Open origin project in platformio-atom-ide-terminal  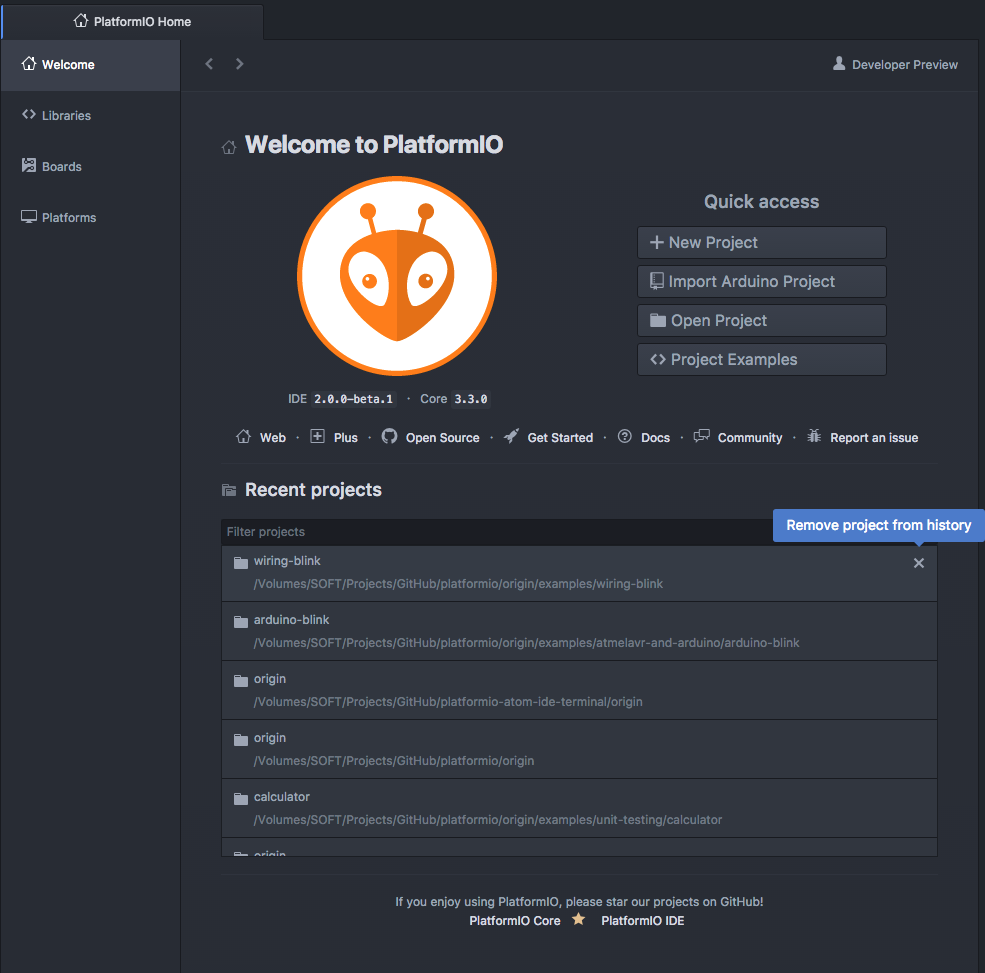coord(579,690)
